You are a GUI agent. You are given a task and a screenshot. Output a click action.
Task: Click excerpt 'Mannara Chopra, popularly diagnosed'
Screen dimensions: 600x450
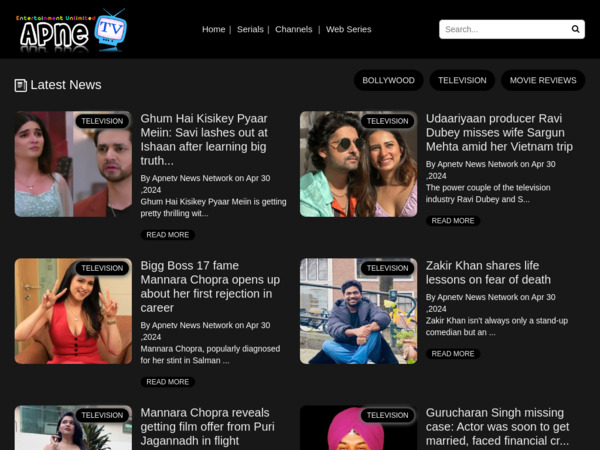pos(210,349)
